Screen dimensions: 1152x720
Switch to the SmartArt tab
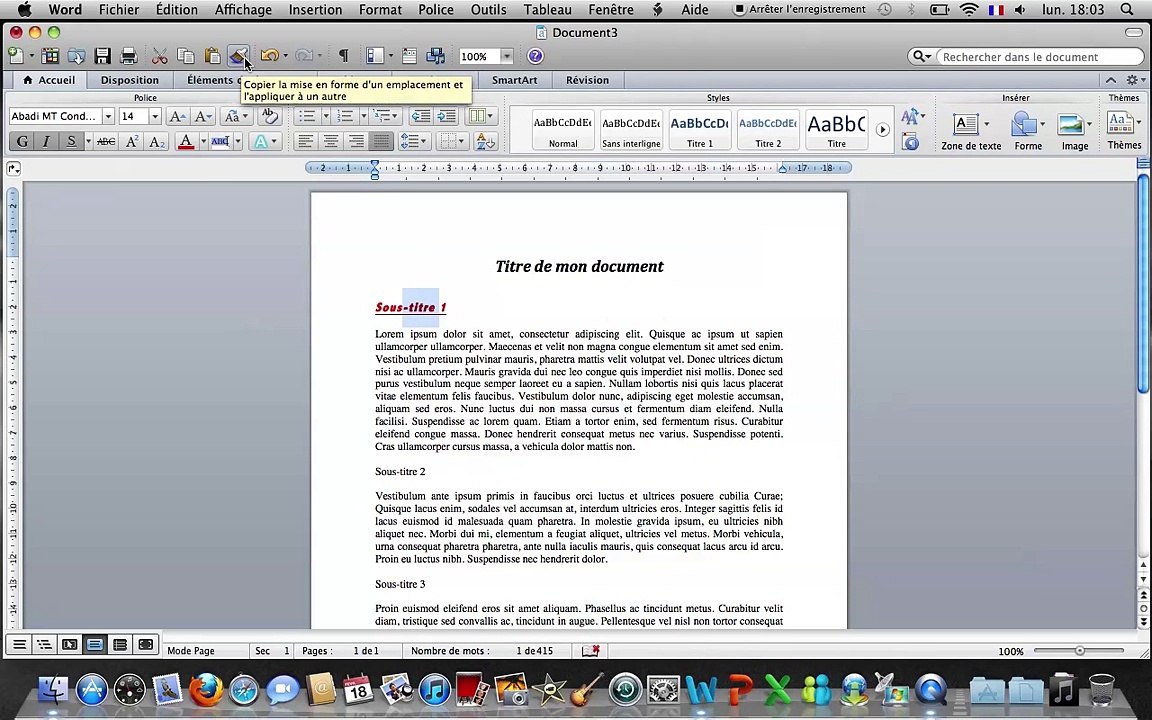pos(514,80)
